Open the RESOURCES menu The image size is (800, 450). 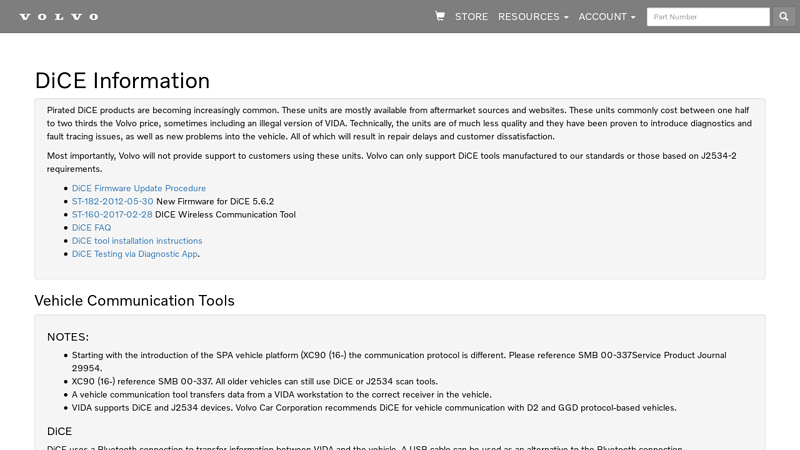528,17
